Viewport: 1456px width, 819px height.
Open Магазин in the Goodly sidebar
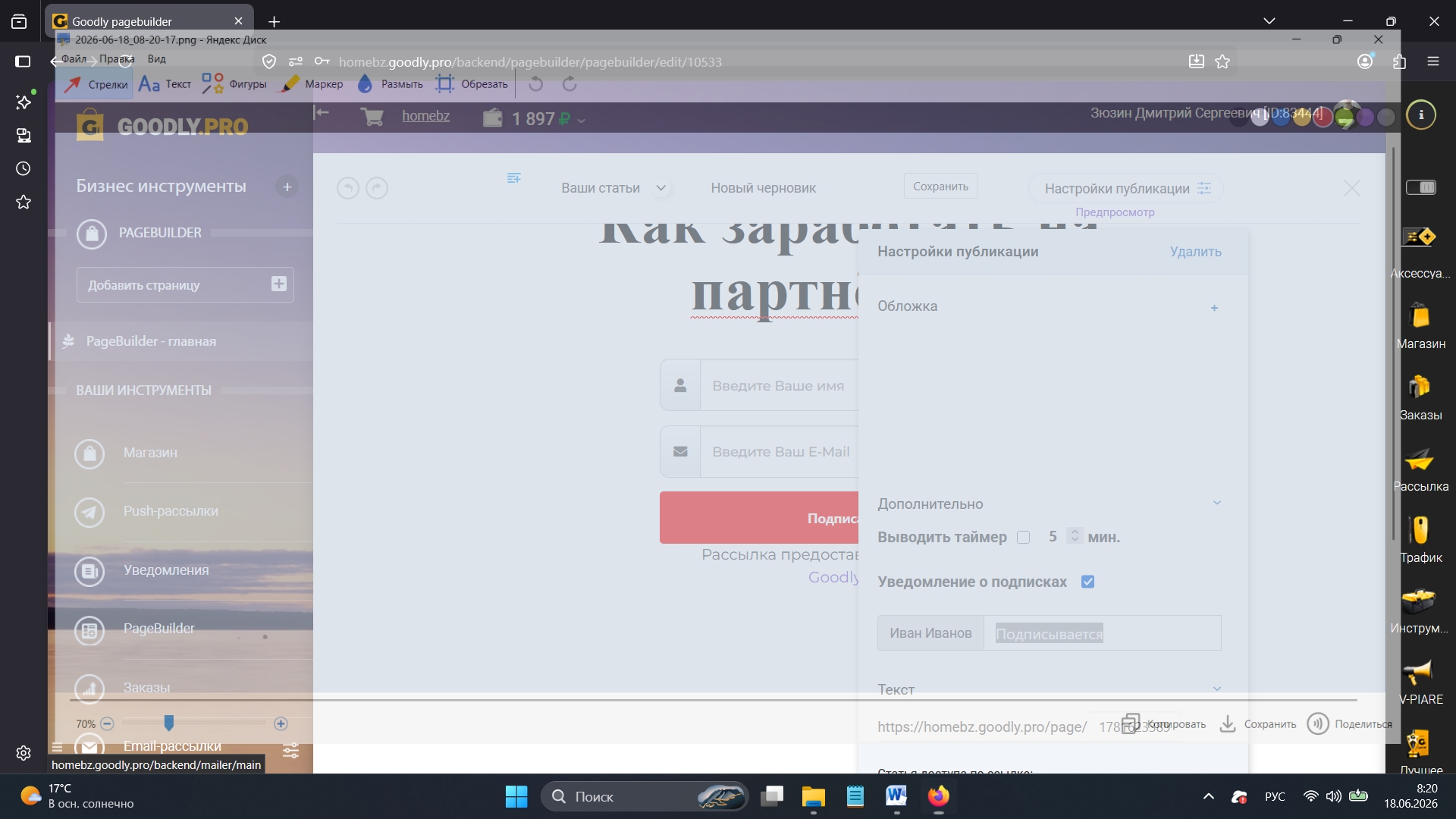pyautogui.click(x=150, y=453)
